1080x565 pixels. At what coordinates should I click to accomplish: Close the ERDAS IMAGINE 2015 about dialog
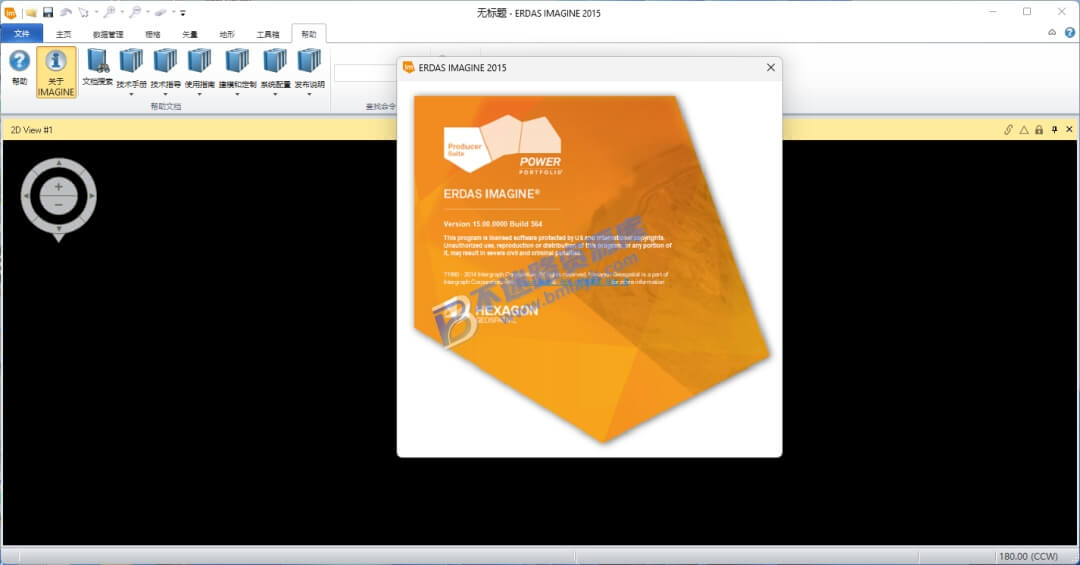coord(771,68)
